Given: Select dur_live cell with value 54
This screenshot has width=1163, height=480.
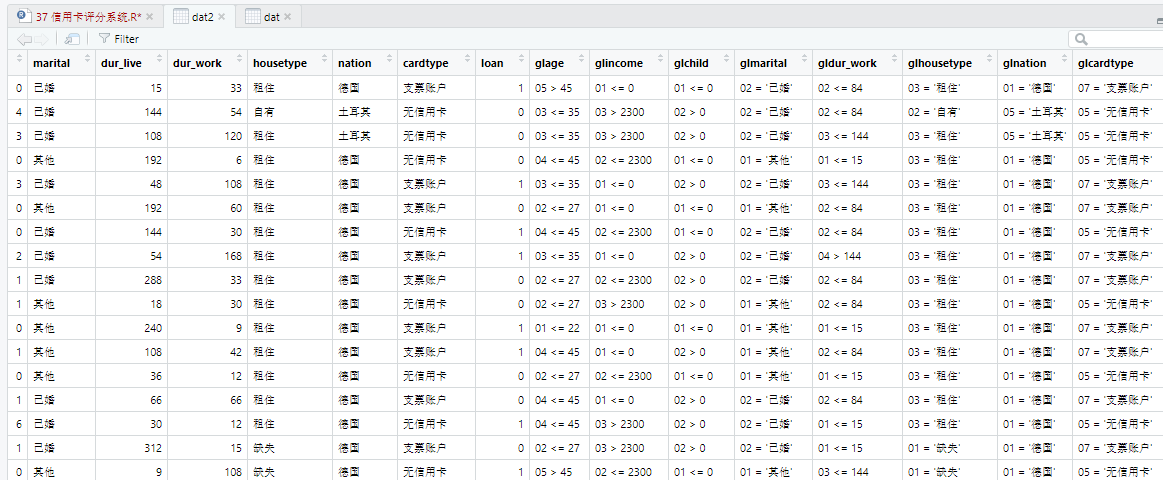Looking at the screenshot, I should click(x=132, y=256).
